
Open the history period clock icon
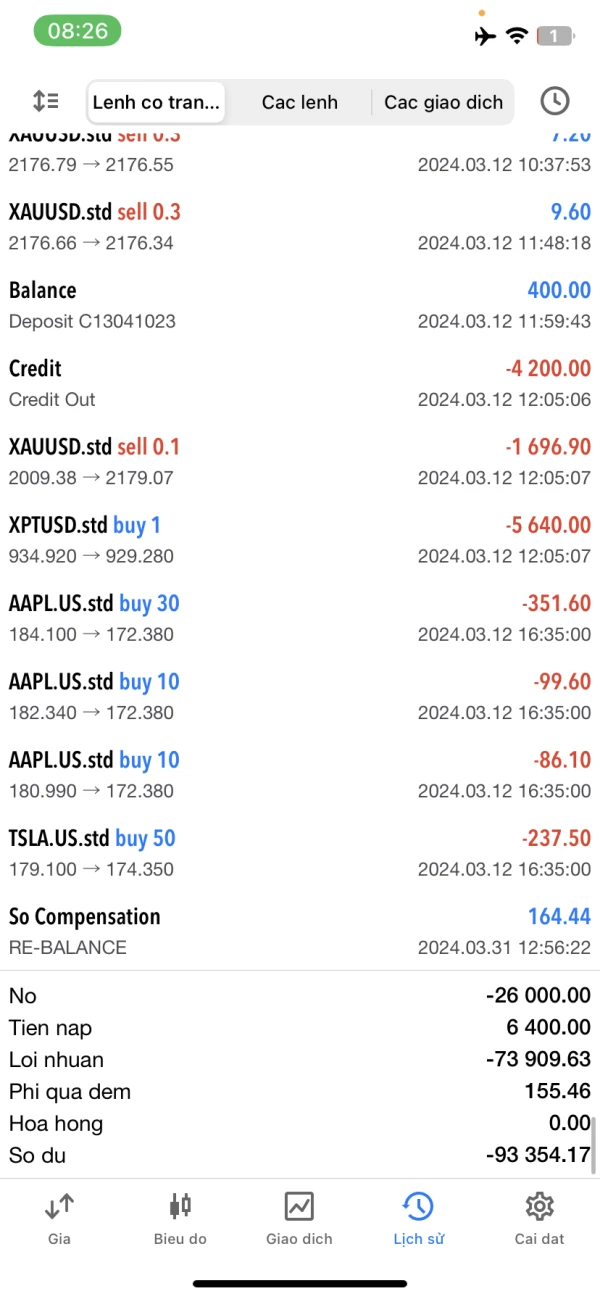(x=554, y=101)
